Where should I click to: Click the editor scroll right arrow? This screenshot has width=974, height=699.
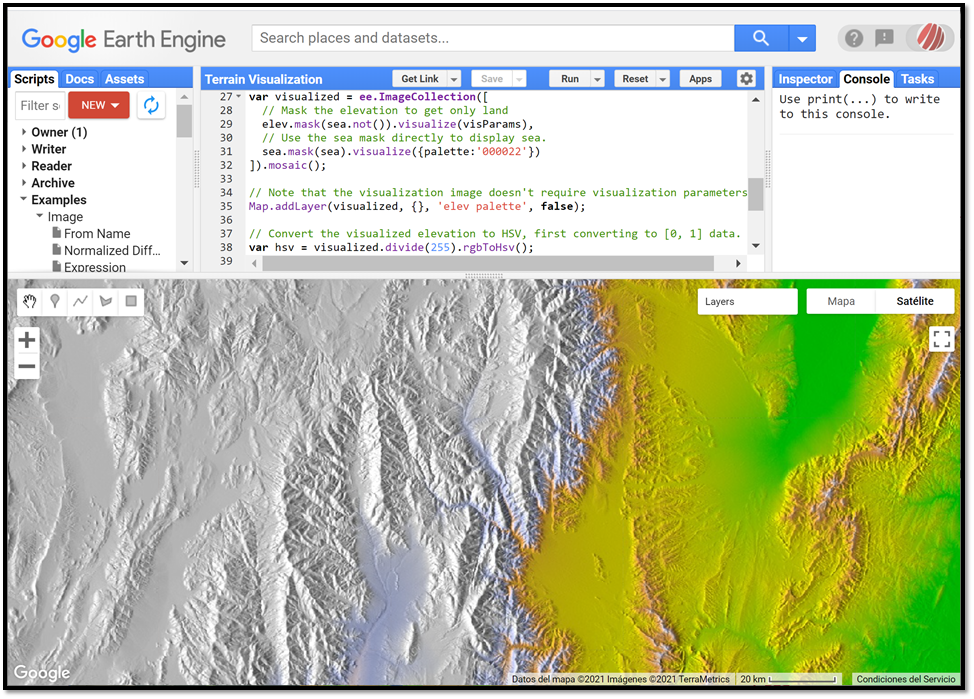pos(739,263)
